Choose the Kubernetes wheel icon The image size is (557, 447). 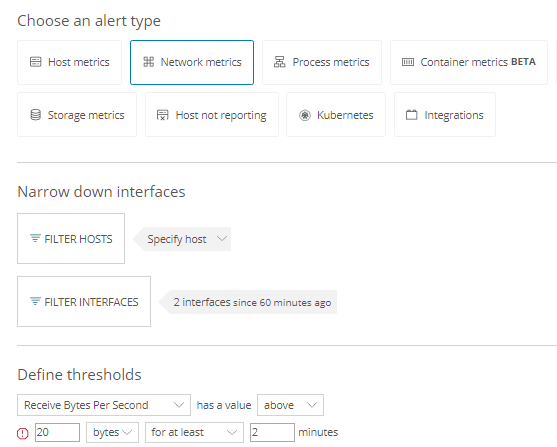coord(305,115)
